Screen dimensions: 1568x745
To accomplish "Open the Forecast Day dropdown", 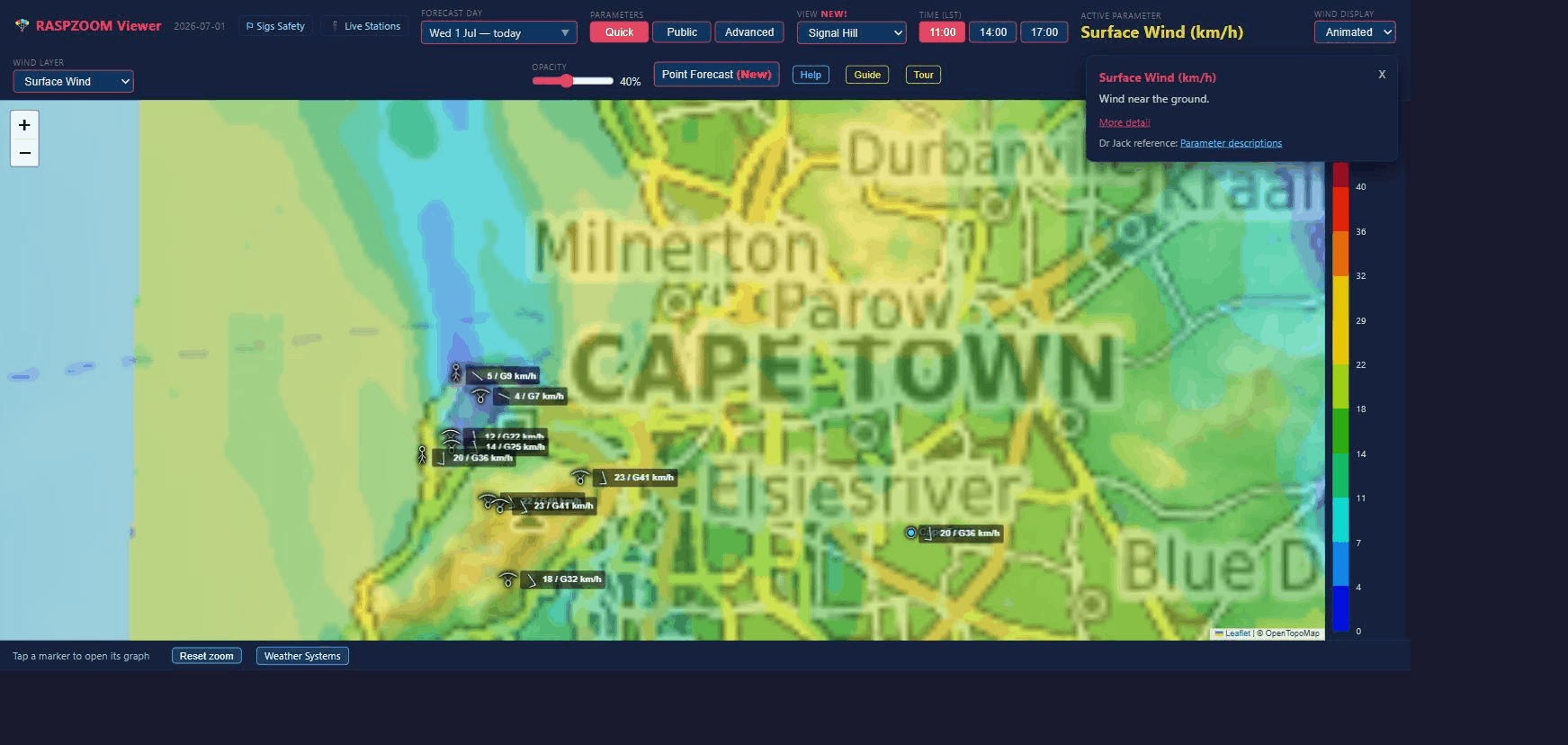I will tap(498, 33).
